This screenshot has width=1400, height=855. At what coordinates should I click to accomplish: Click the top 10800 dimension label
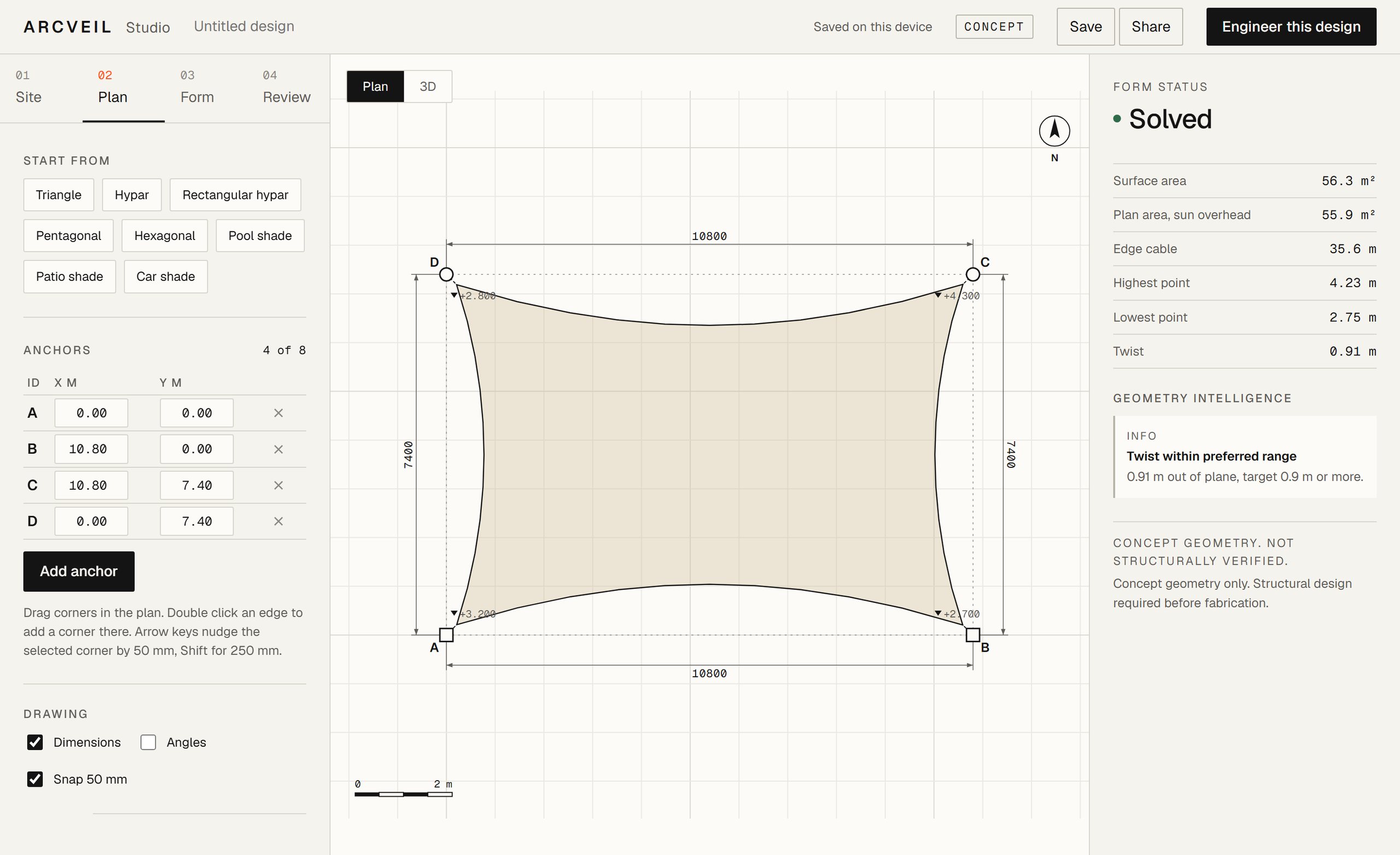(709, 236)
